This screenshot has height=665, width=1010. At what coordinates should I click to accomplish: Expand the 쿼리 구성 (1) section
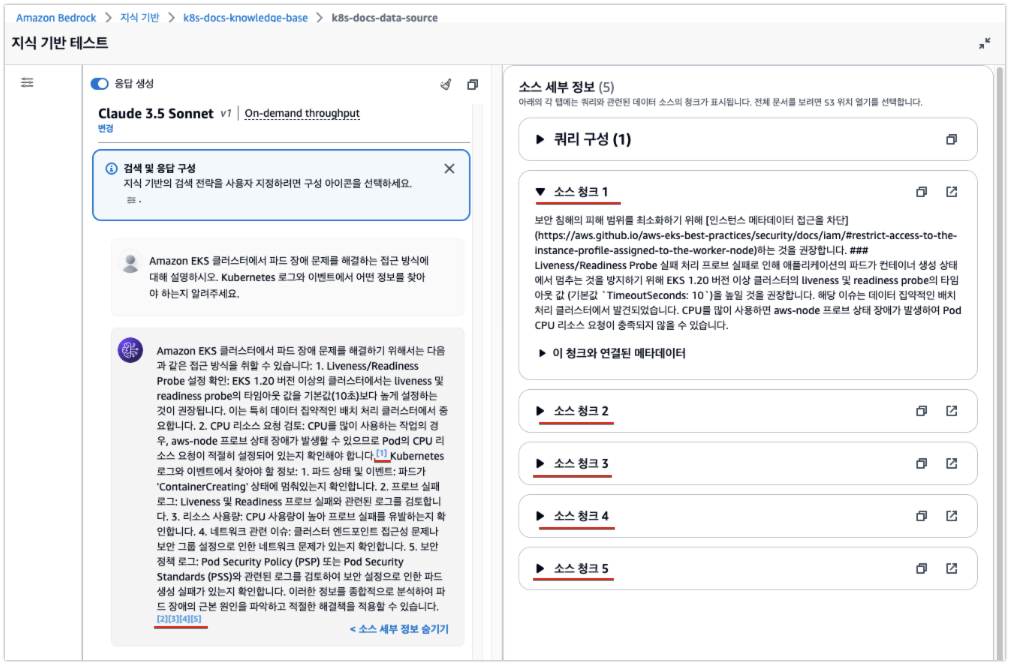point(540,139)
